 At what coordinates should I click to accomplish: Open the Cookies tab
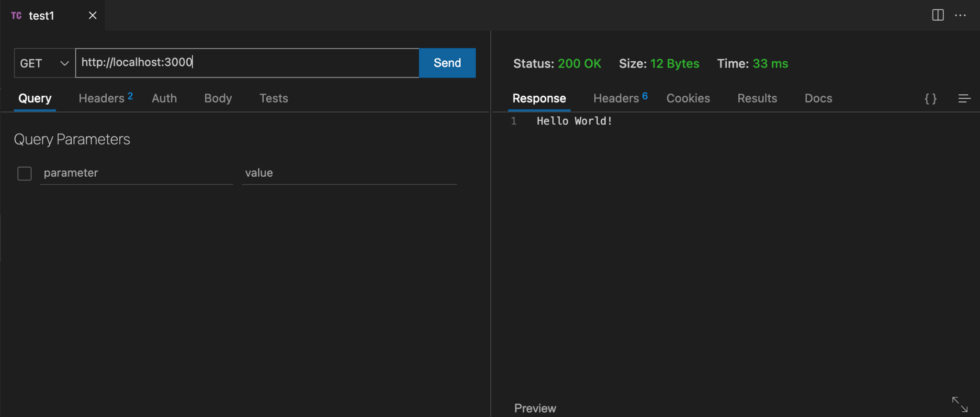(x=688, y=98)
